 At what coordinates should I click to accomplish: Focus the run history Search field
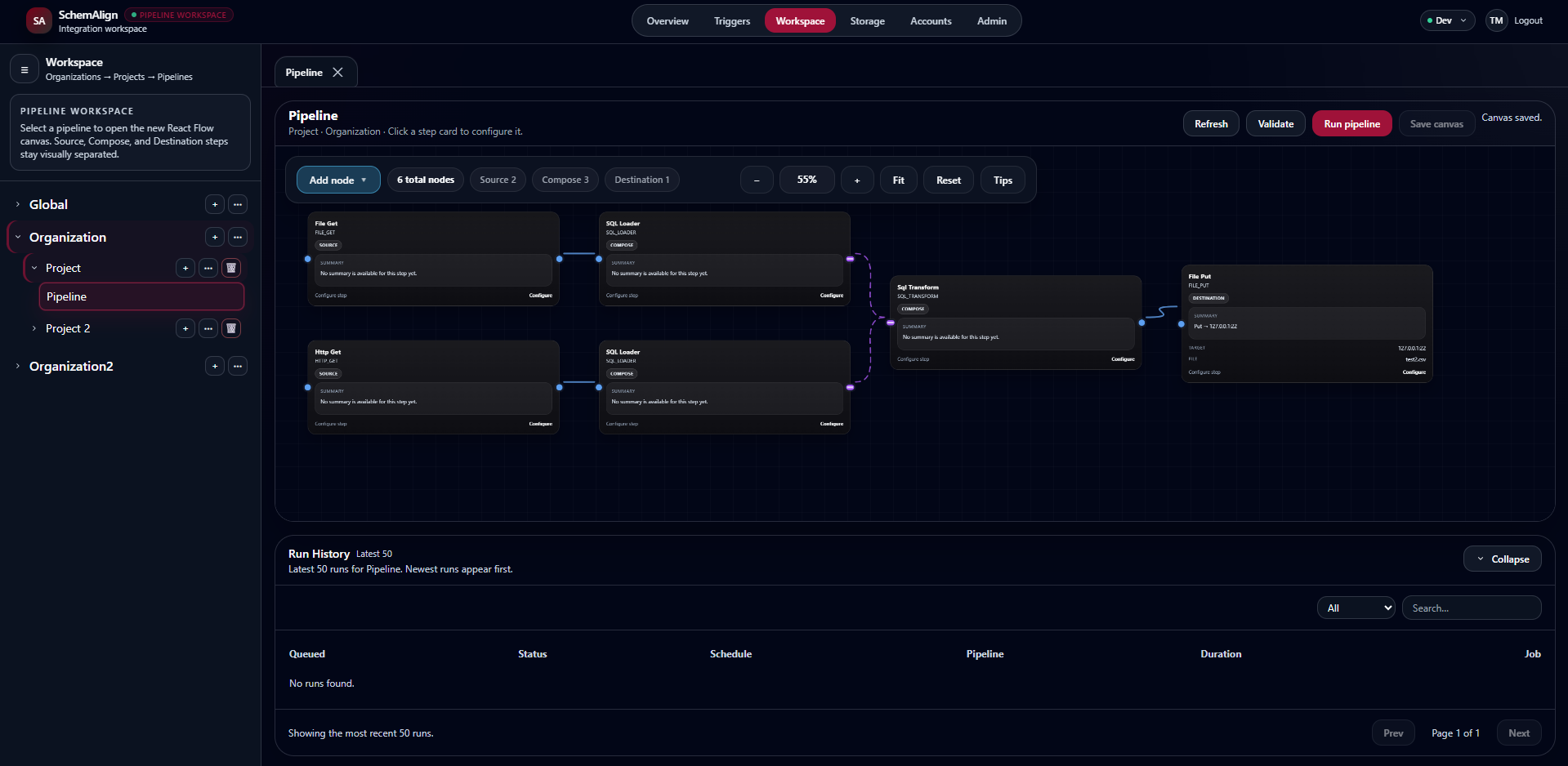1472,608
